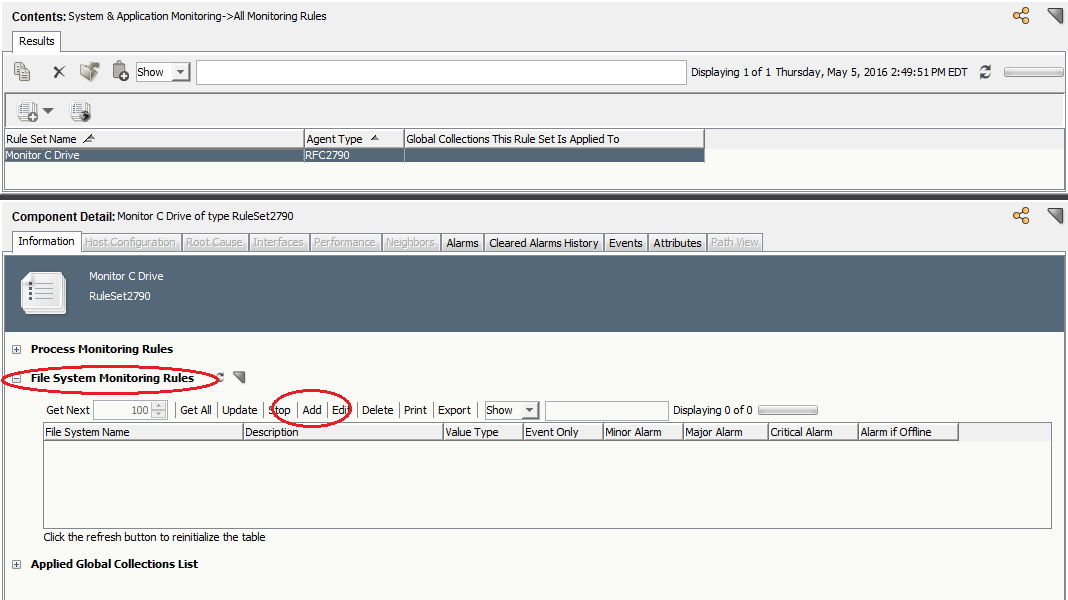Image resolution: width=1068 pixels, height=600 pixels.
Task: Open the Show dropdown in Results toolbar
Action: click(180, 72)
